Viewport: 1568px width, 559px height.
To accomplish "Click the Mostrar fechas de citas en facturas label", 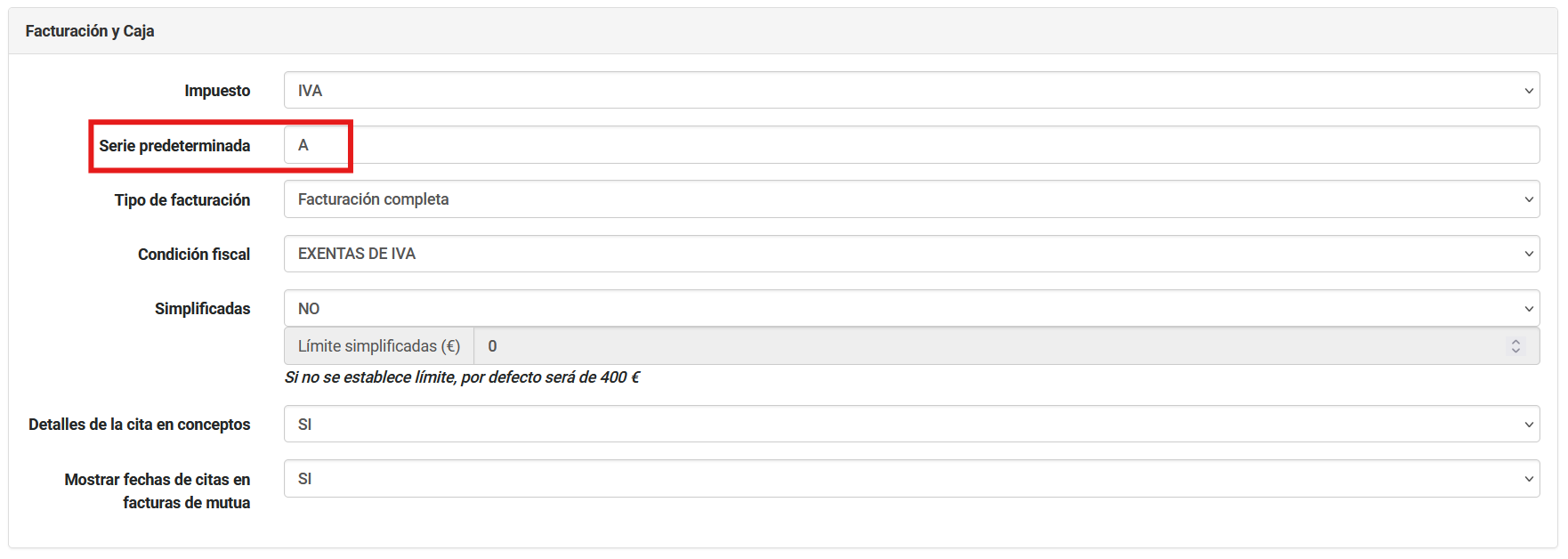I will (x=158, y=490).
